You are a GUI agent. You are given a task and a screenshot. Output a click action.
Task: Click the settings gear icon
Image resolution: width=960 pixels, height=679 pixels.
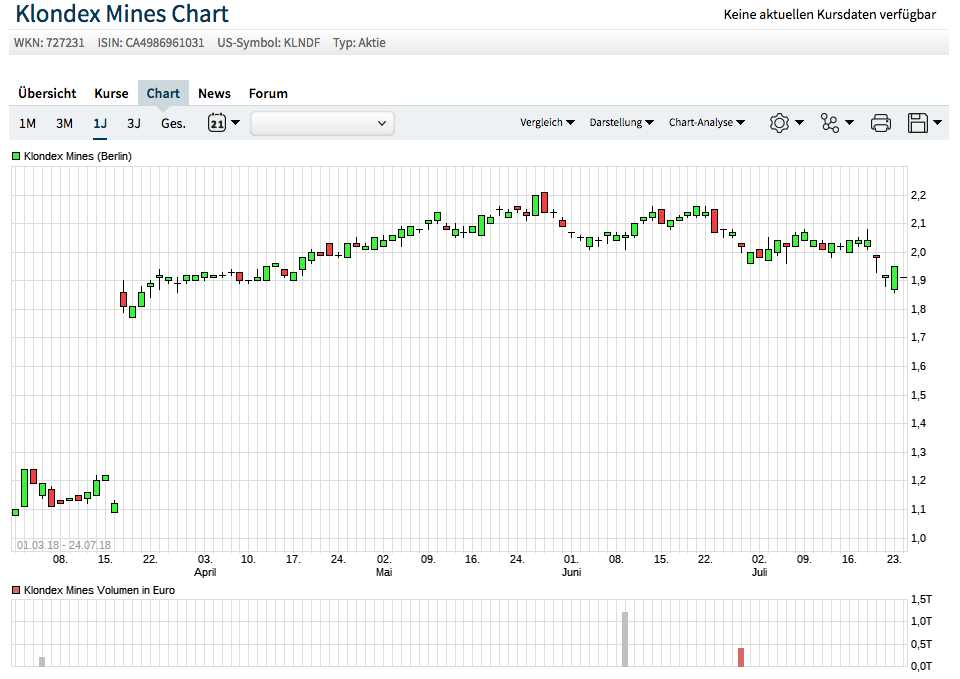coord(779,123)
